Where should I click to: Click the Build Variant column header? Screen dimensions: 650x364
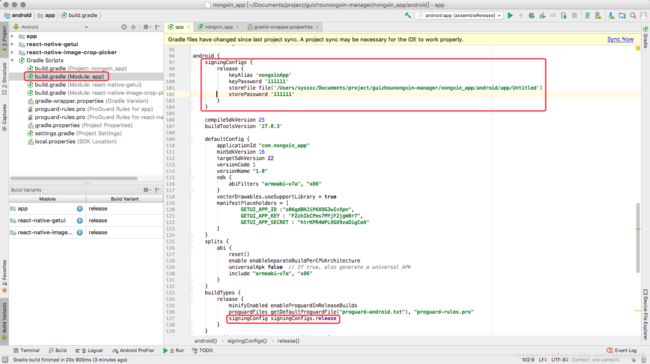coord(124,199)
